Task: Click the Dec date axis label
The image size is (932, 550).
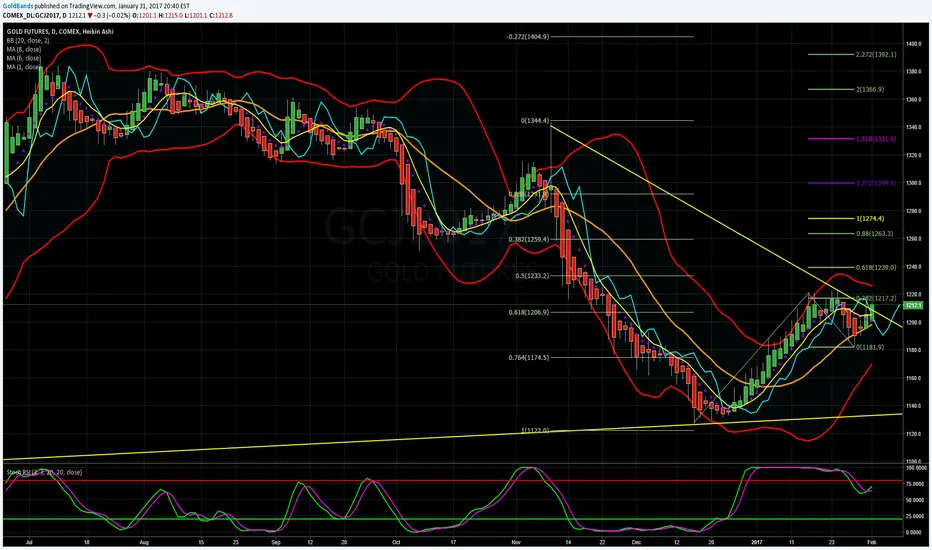Action: pyautogui.click(x=637, y=542)
